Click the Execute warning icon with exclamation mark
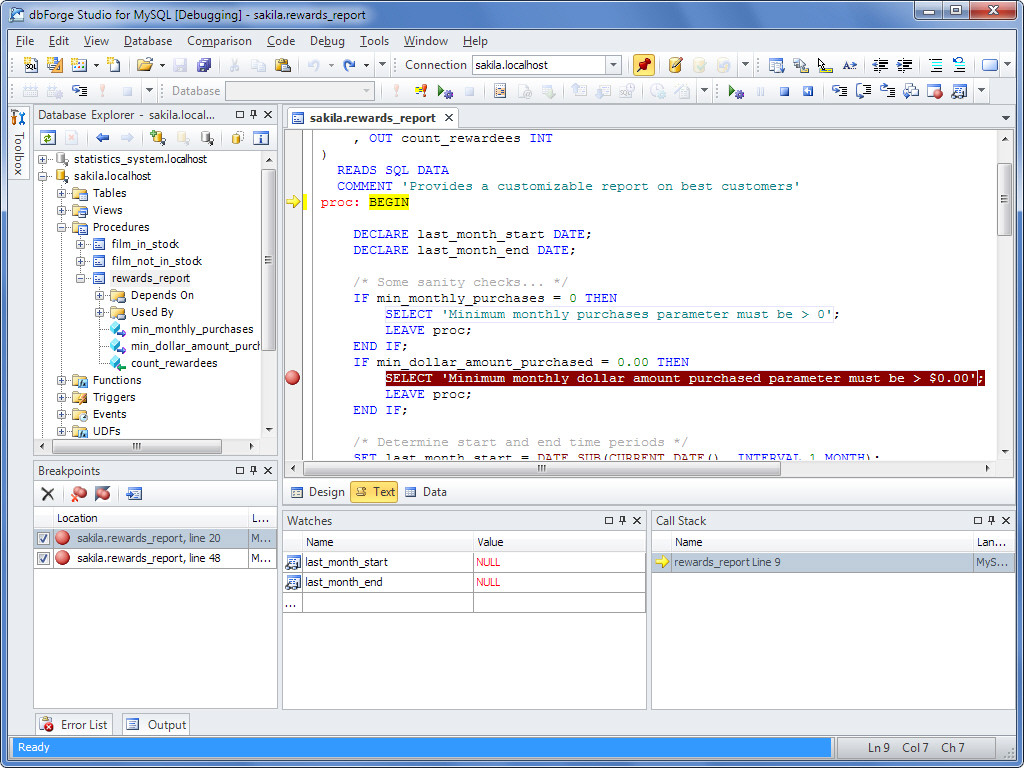The image size is (1024, 768). pos(421,91)
